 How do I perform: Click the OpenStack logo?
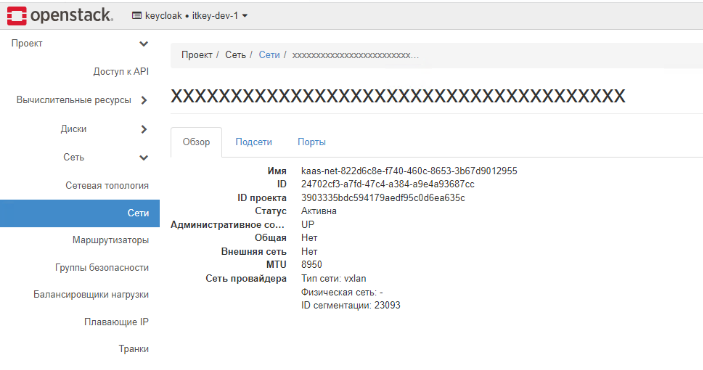click(x=60, y=15)
